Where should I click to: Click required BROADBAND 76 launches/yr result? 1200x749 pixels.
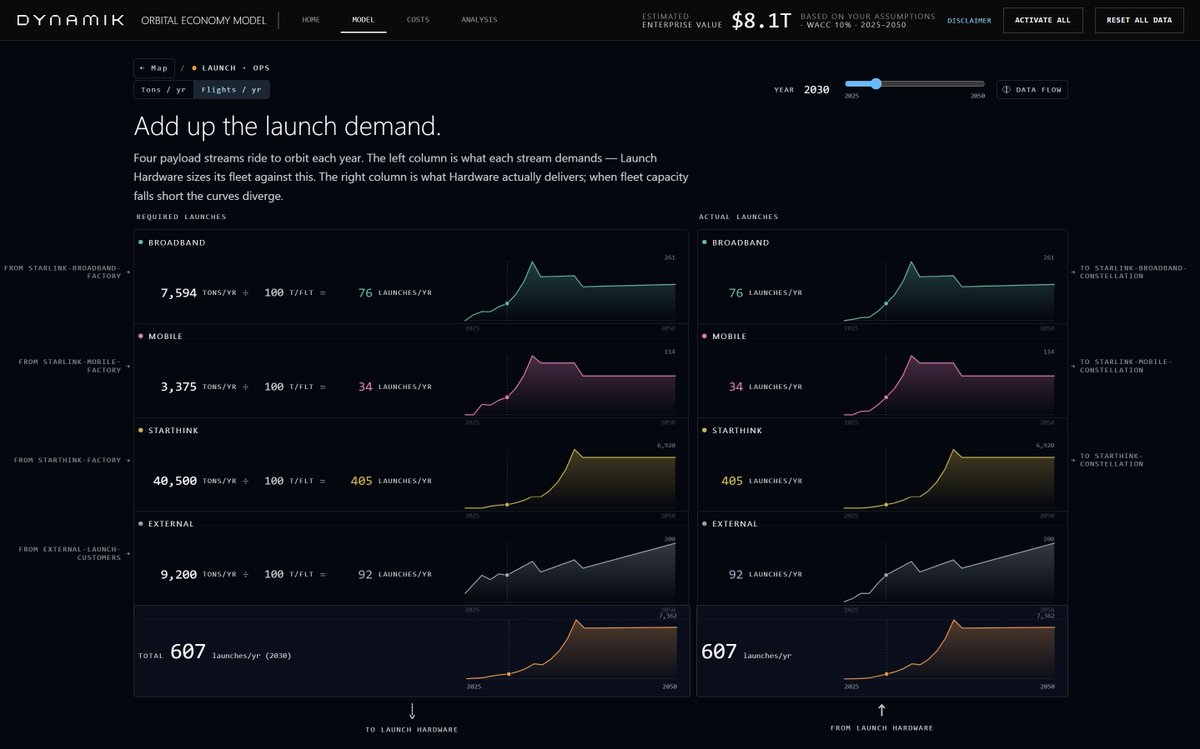click(395, 293)
